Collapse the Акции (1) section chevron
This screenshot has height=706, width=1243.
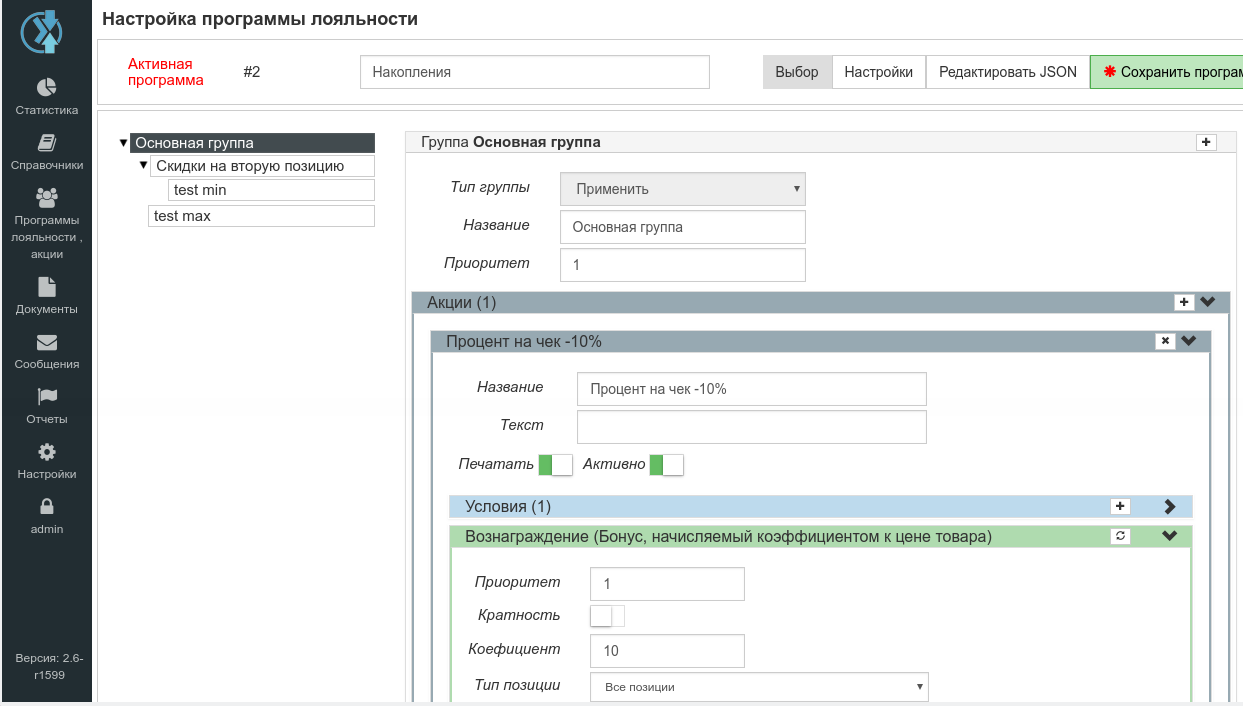coord(1208,302)
